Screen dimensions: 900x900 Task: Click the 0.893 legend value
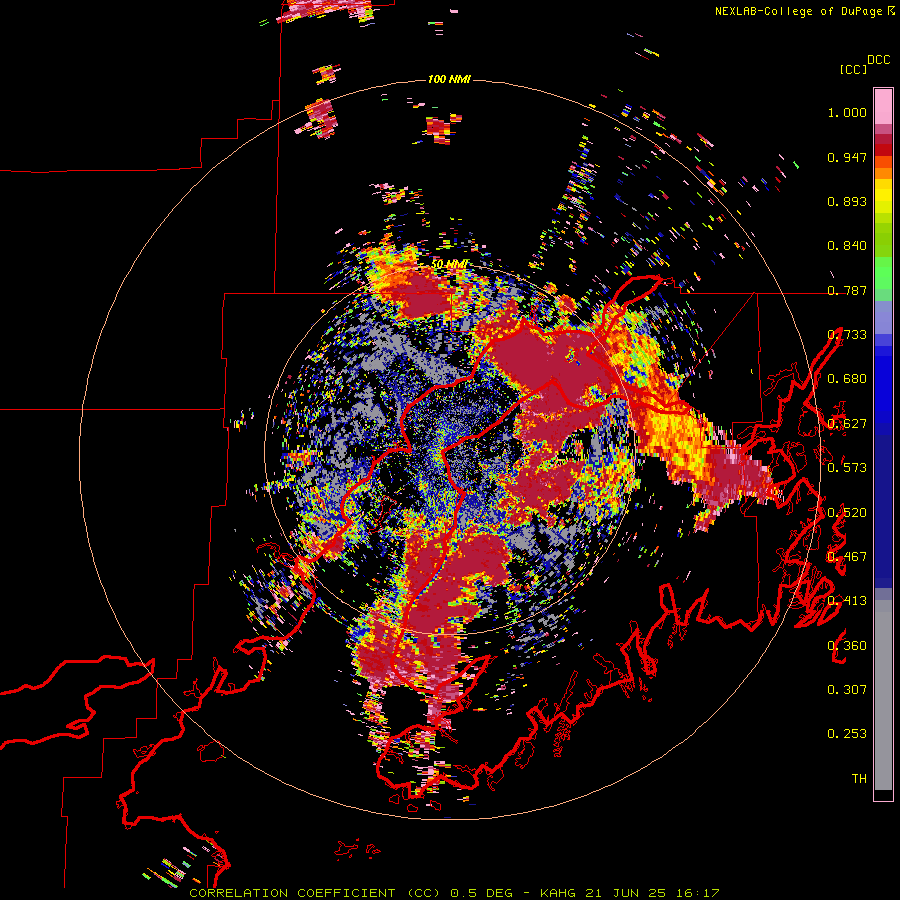click(847, 201)
